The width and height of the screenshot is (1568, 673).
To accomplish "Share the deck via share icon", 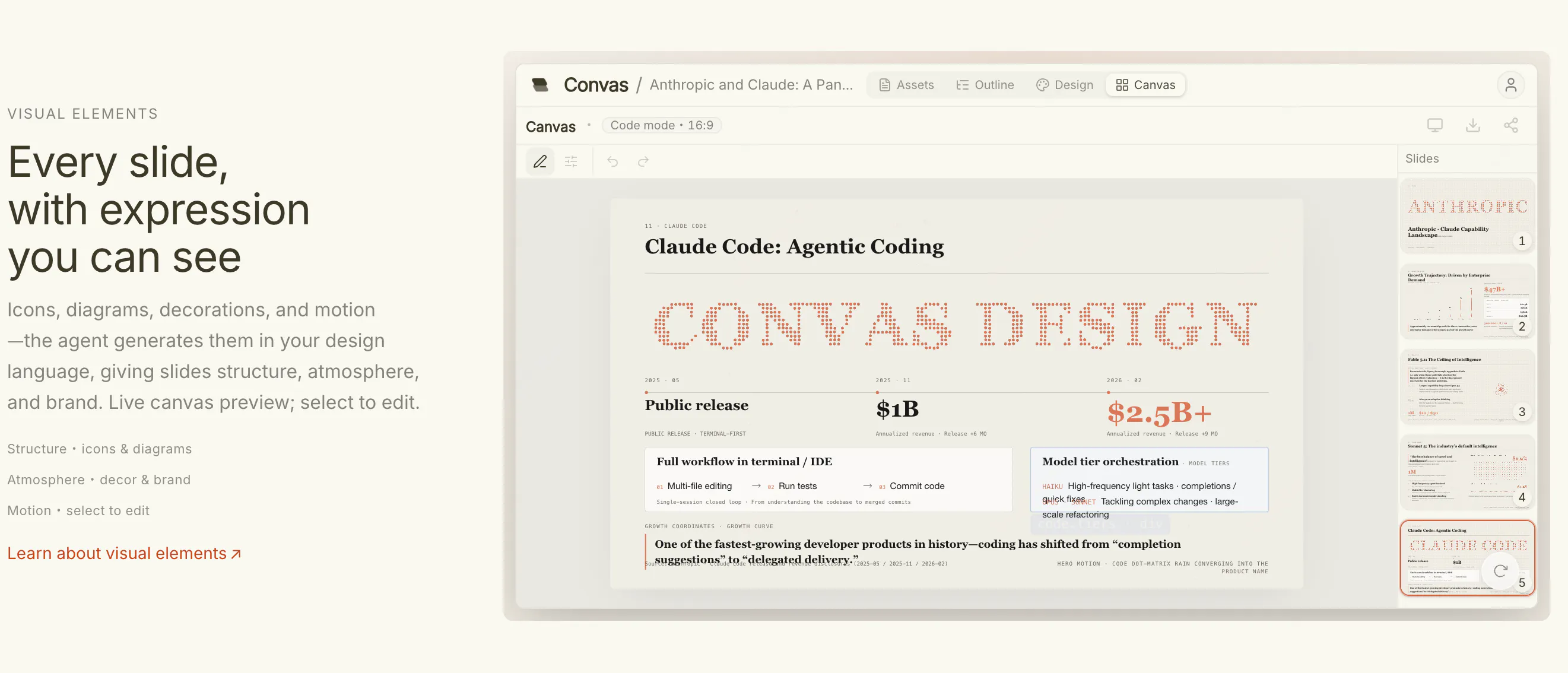I will pyautogui.click(x=1510, y=125).
